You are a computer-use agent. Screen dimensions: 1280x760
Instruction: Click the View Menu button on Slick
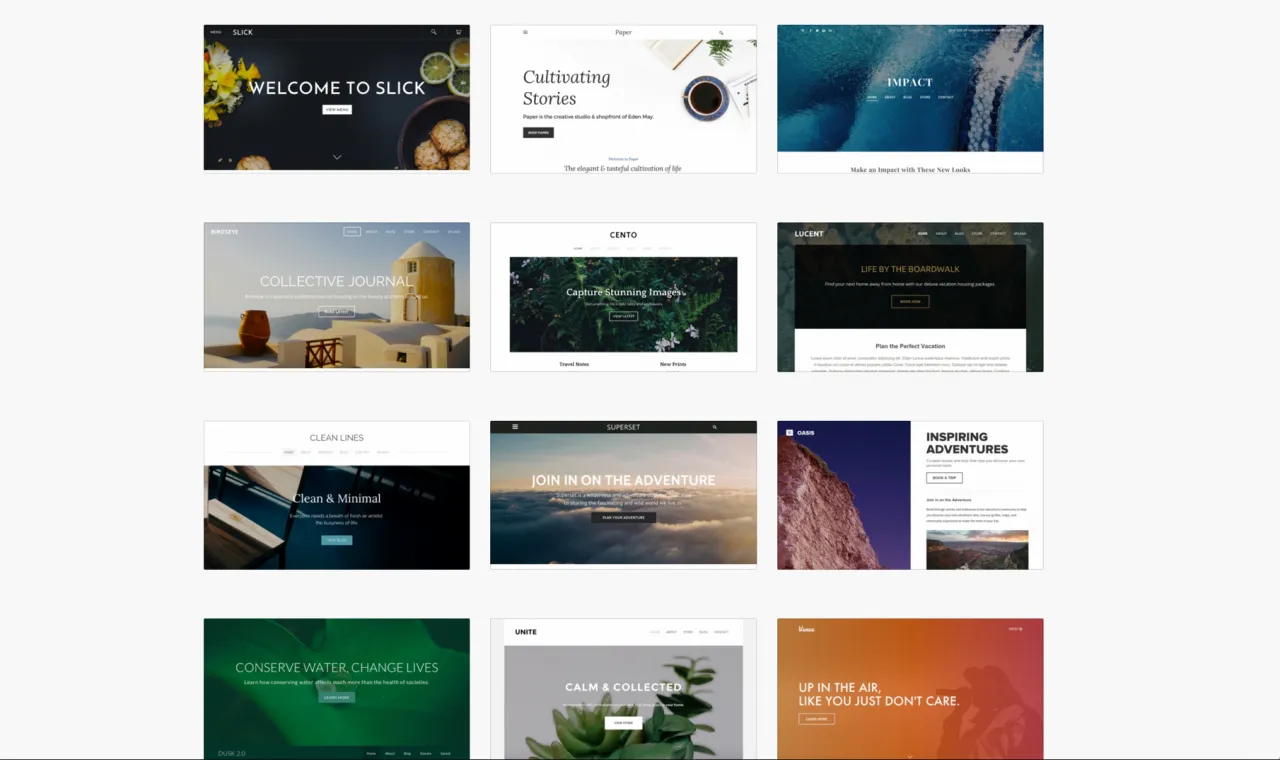pos(337,109)
